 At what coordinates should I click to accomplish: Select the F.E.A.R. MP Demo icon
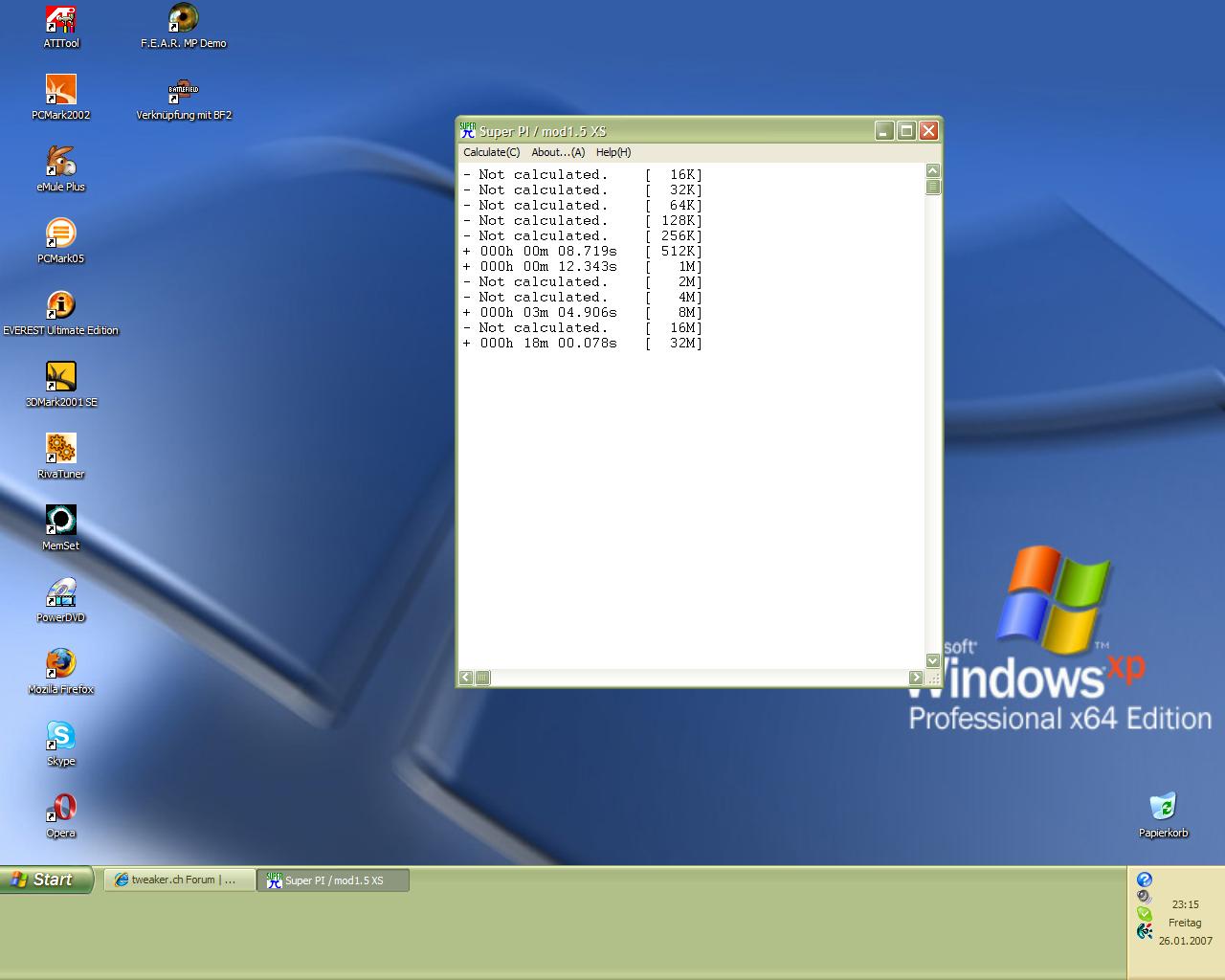tap(183, 20)
